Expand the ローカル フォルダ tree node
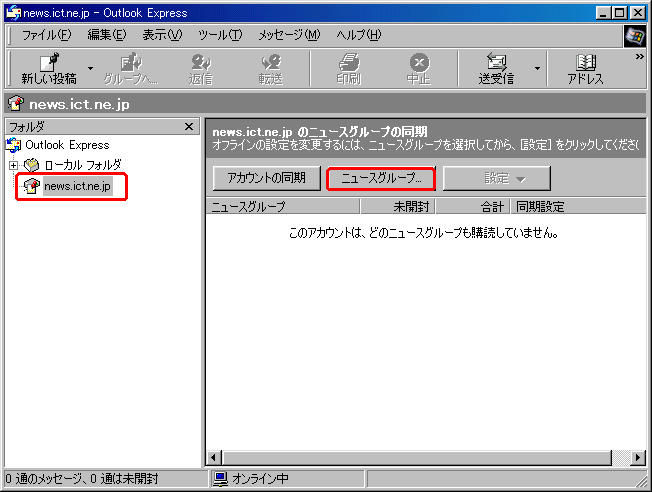The image size is (652, 492). [13, 166]
